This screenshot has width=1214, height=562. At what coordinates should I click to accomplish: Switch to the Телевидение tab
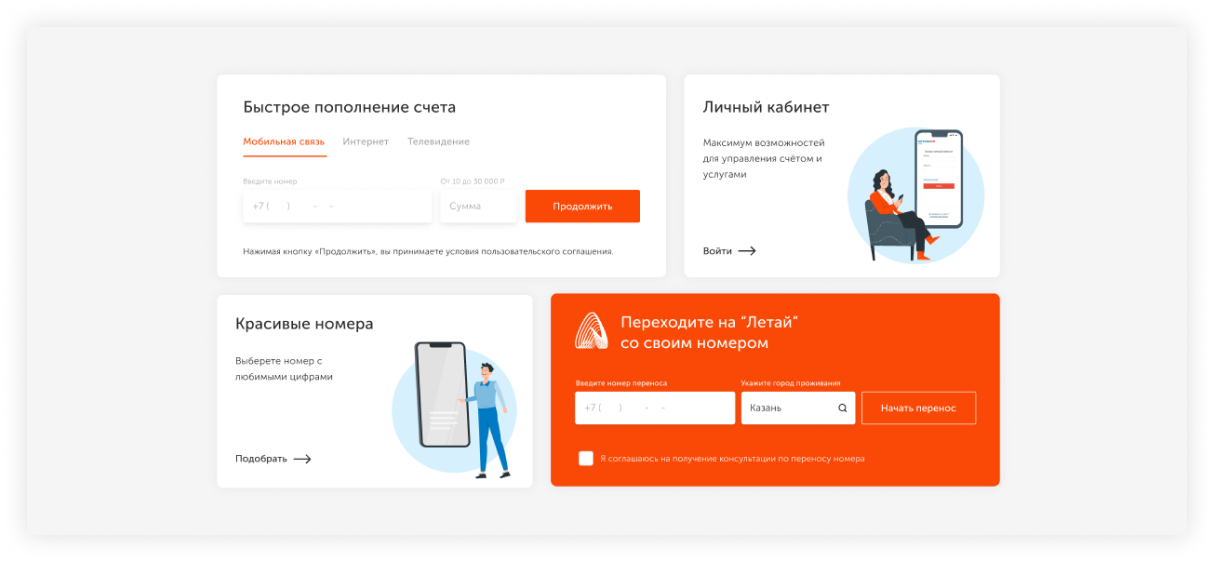point(438,142)
